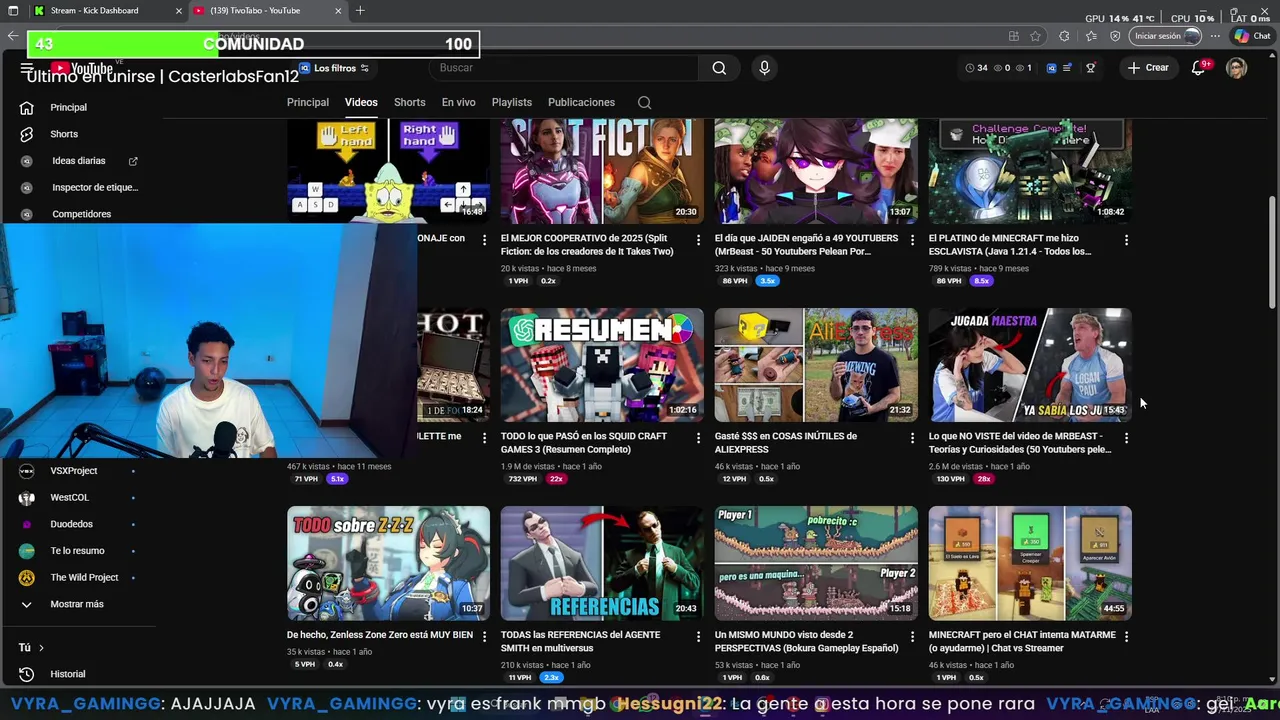Open the Te lo resumo subscription channel
The height and width of the screenshot is (720, 1280).
78,551
